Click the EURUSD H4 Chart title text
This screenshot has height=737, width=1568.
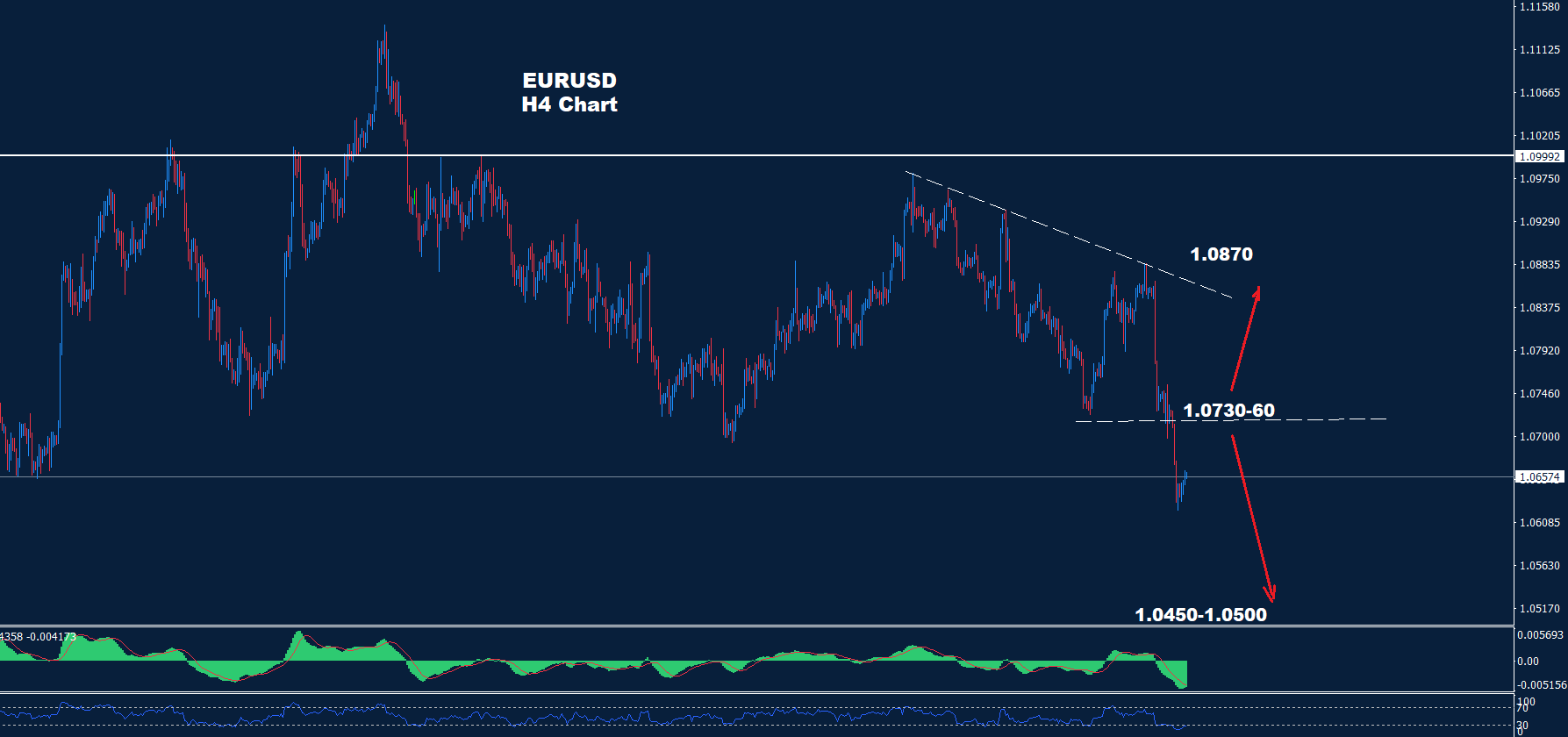coord(569,92)
